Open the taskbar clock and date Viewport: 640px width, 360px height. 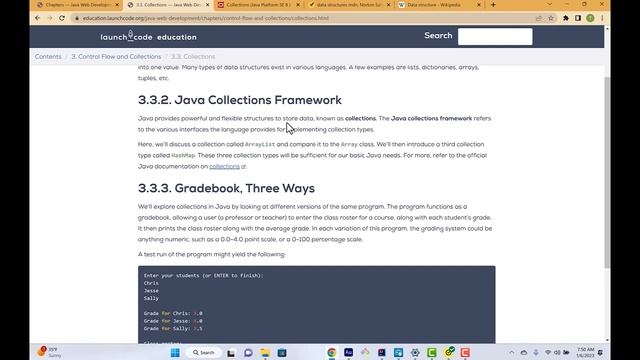585,353
